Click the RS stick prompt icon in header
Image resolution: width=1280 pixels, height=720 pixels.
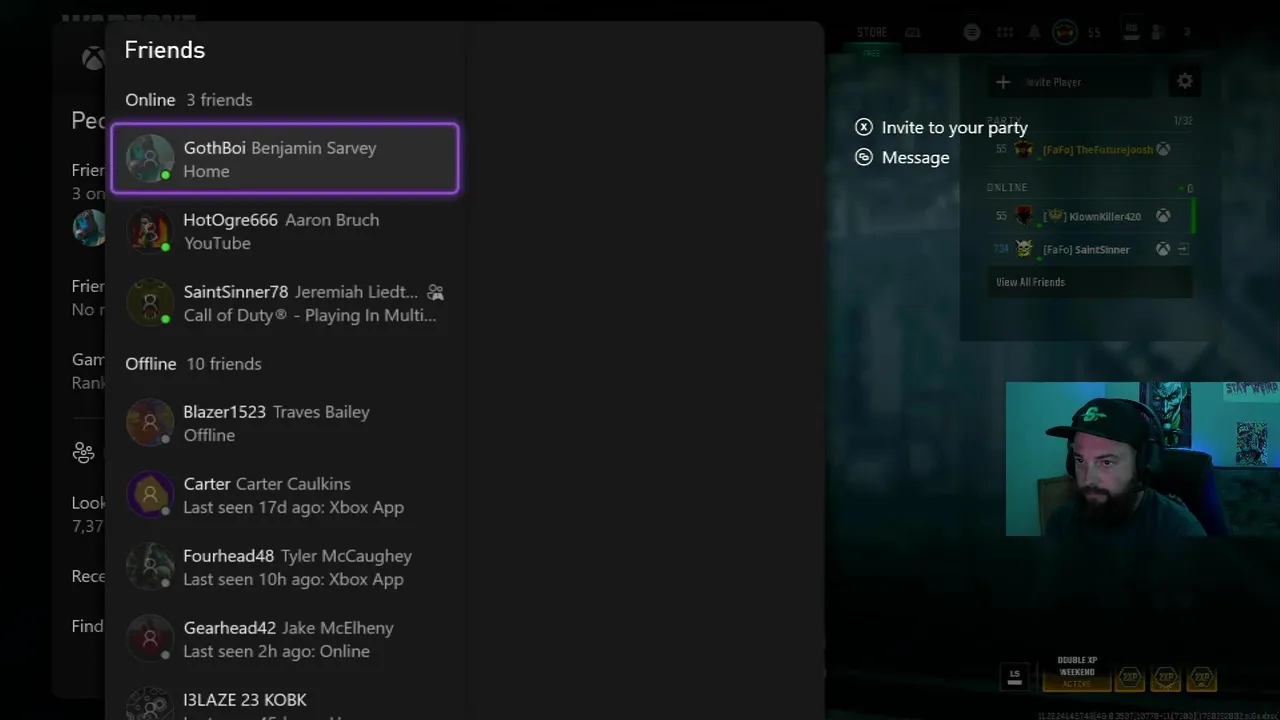pos(1131,31)
